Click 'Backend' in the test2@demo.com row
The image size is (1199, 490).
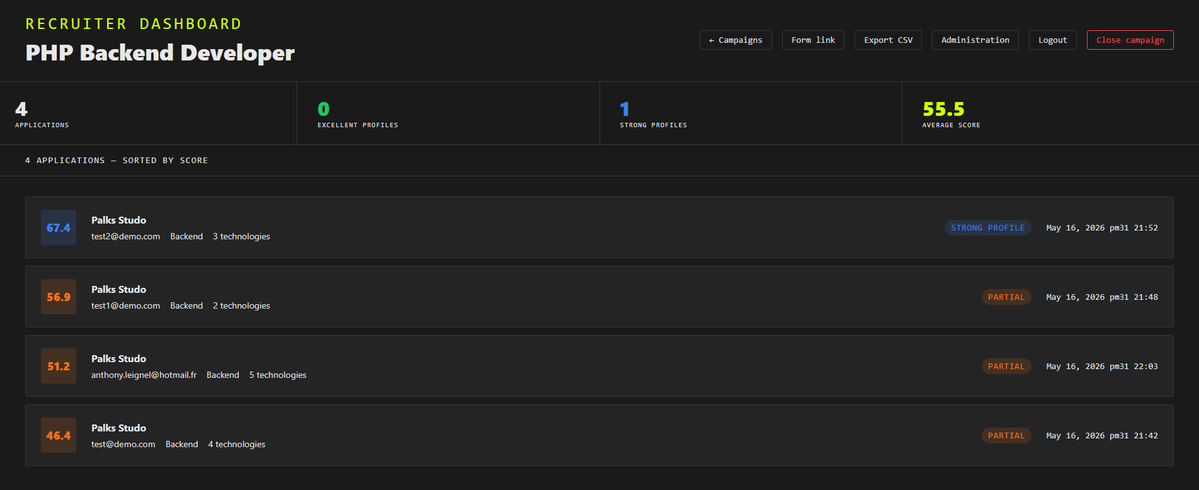[x=187, y=237]
